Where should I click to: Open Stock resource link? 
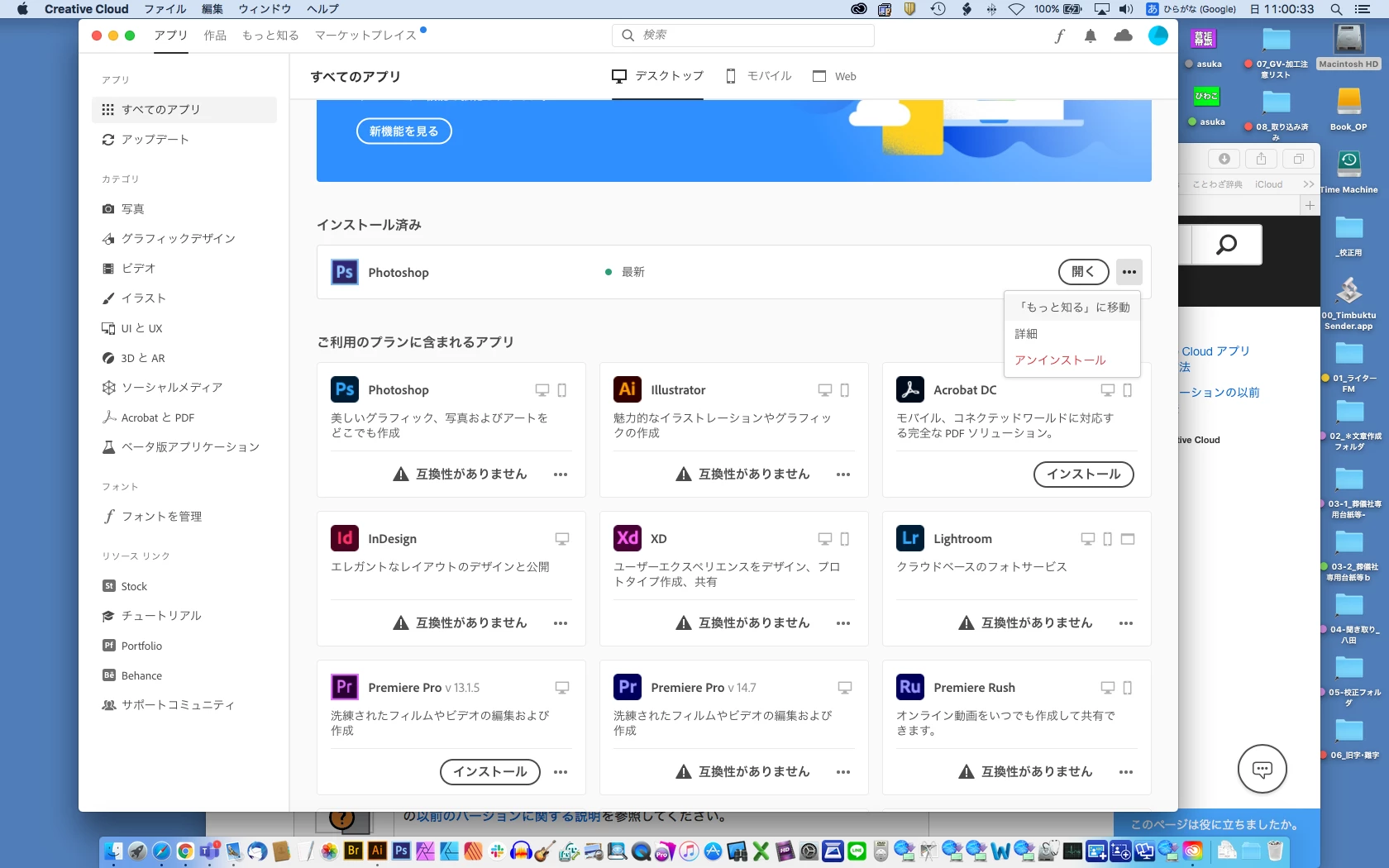184,586
